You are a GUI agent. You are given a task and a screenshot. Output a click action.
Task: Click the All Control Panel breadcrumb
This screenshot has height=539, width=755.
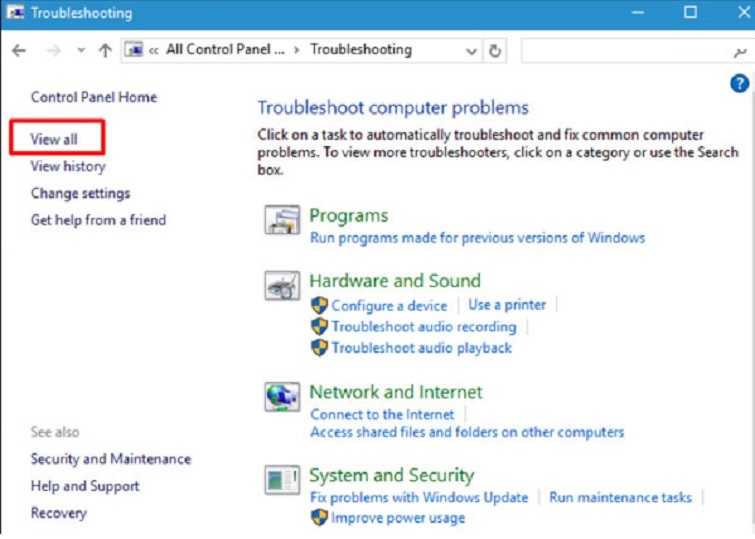(225, 50)
